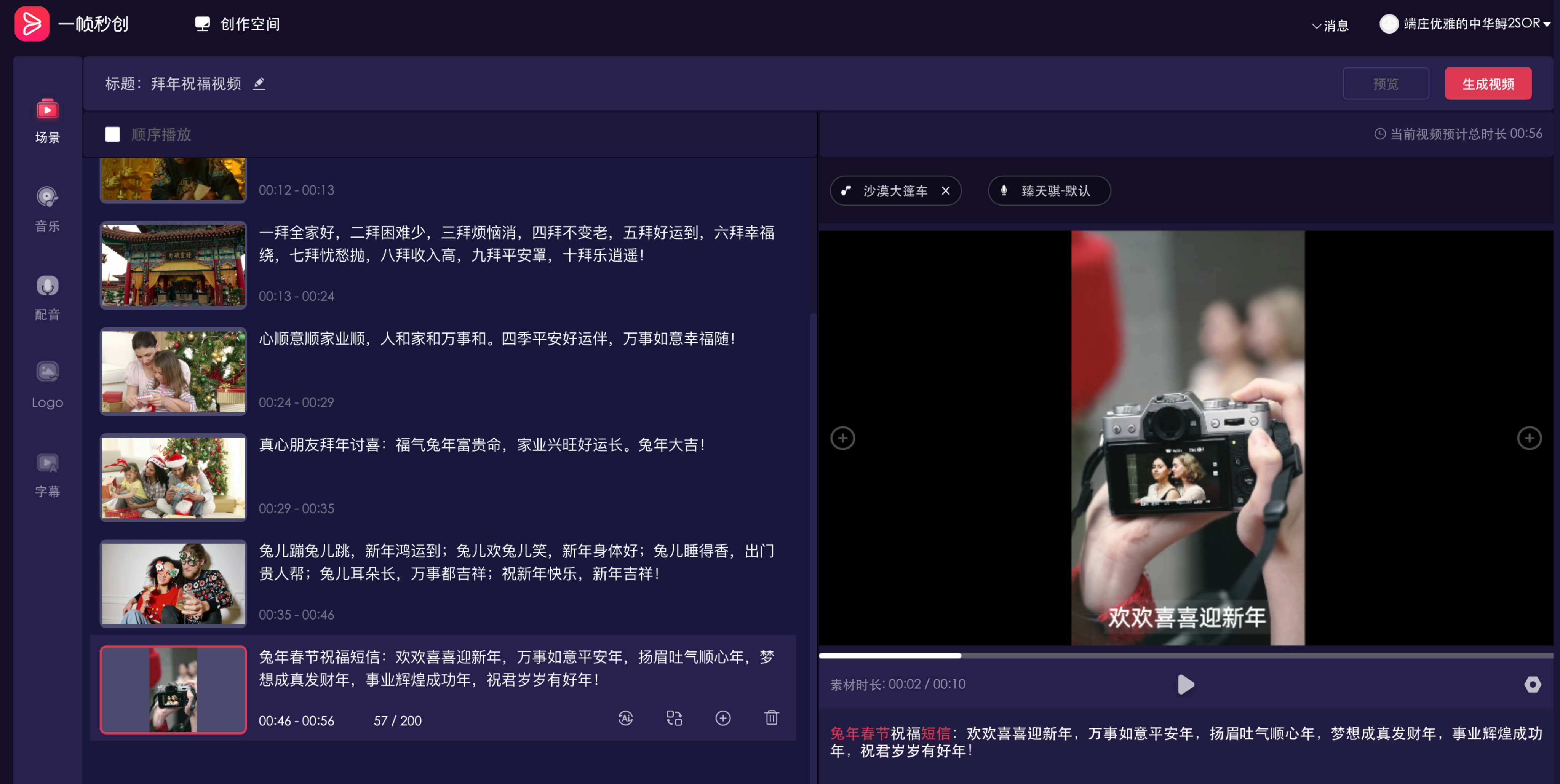Select the camera scene thumbnail at 00:46

tap(173, 690)
